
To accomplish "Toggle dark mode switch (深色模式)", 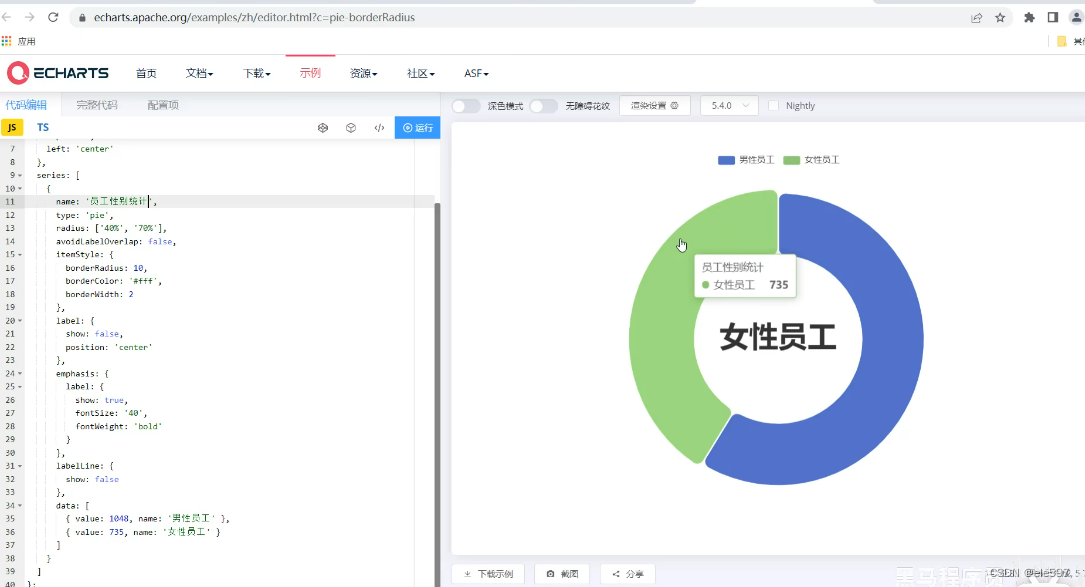I will click(x=466, y=106).
